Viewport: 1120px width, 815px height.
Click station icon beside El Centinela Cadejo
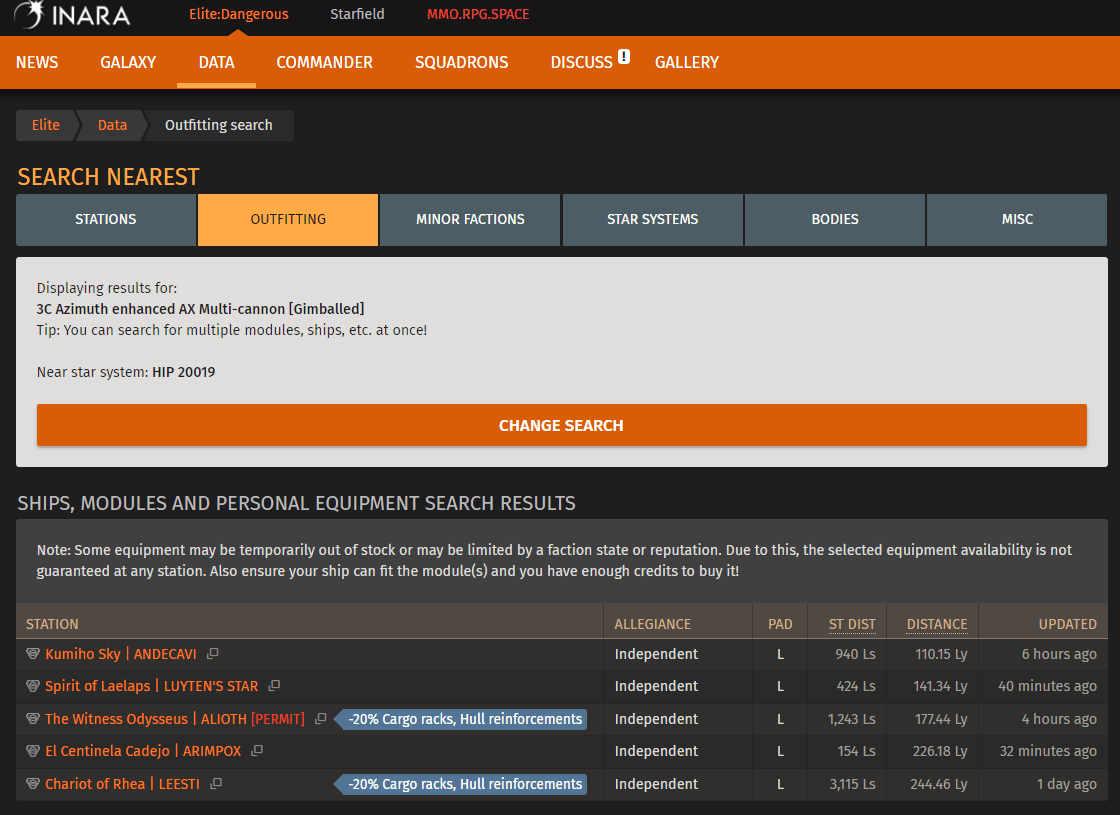[x=33, y=751]
